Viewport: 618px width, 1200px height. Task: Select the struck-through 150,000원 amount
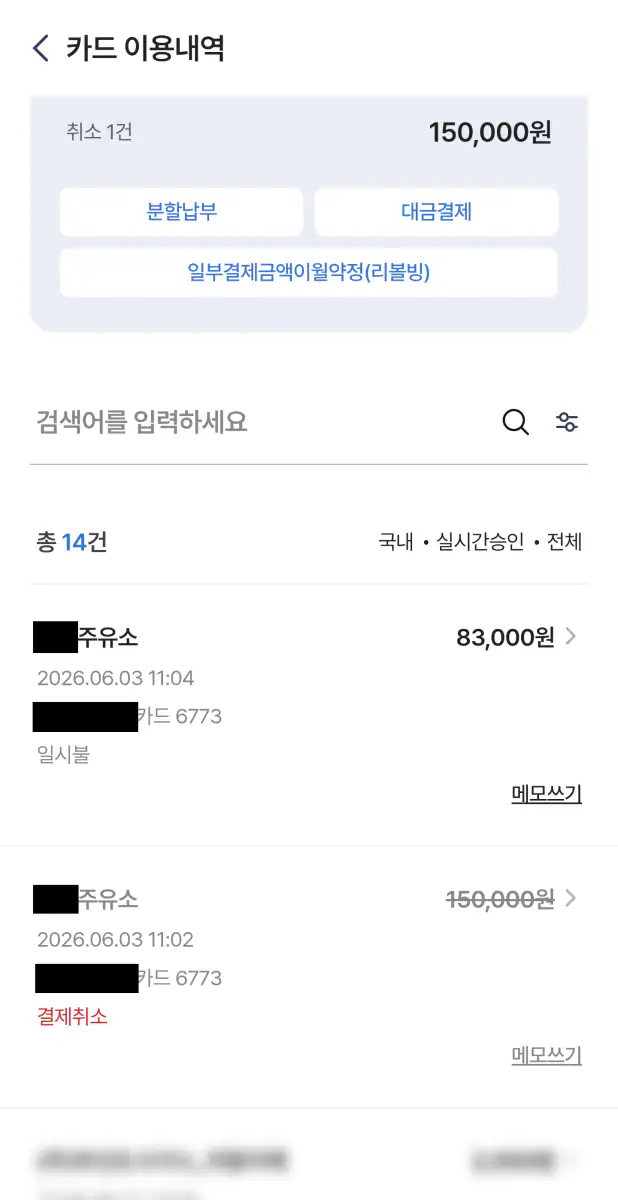500,899
